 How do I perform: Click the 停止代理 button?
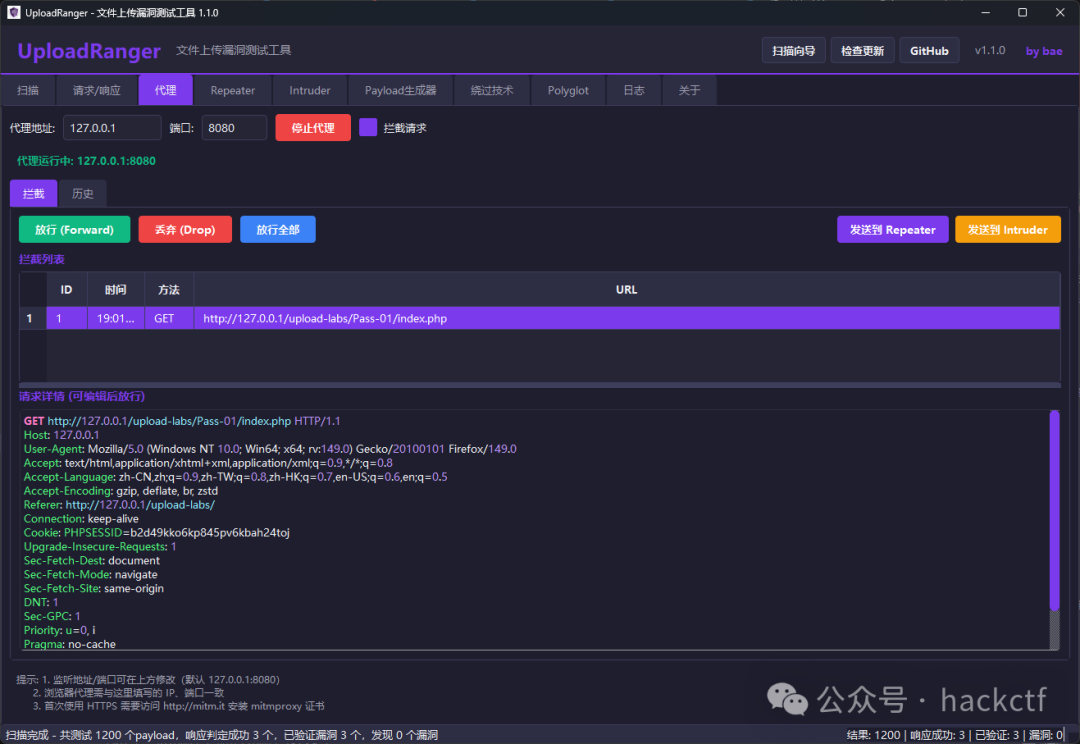(313, 127)
